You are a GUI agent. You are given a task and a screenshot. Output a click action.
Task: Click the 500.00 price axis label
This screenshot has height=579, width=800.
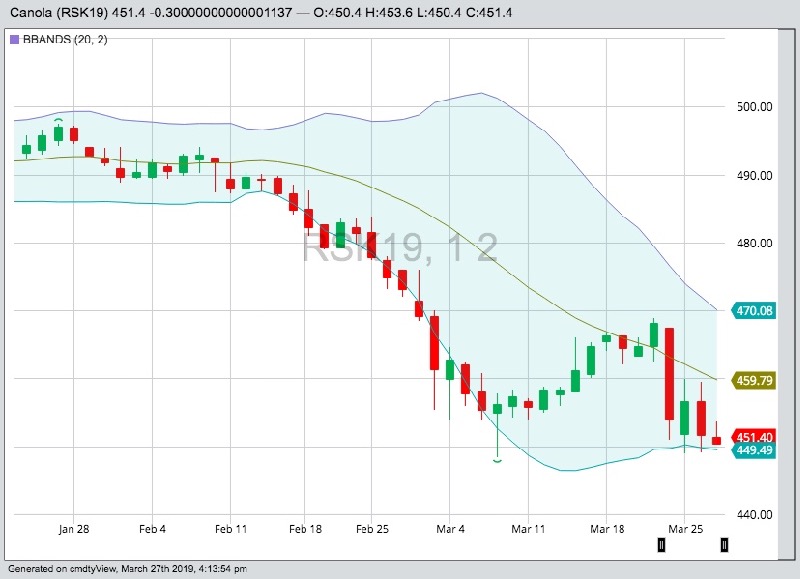[755, 107]
